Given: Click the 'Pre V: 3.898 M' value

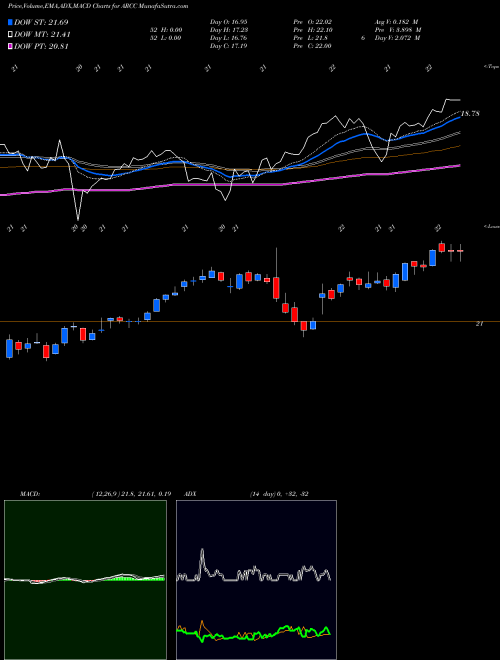Looking at the screenshot, I should tap(399, 30).
